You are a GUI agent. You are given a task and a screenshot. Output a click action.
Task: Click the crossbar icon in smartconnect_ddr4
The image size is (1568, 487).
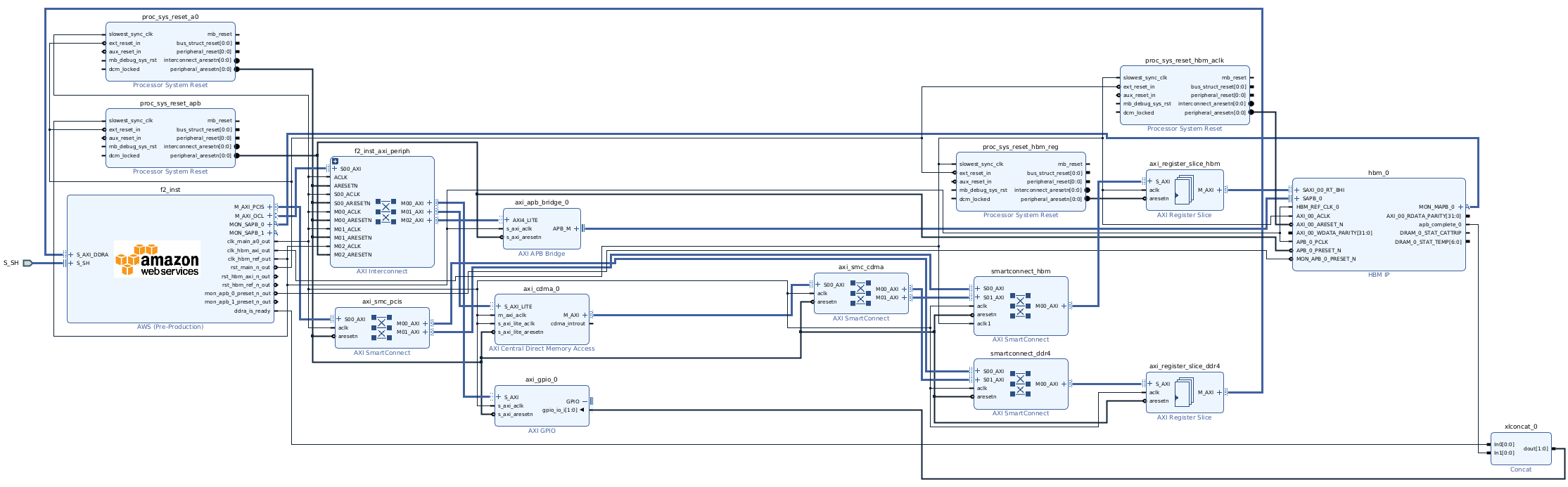(x=1020, y=384)
